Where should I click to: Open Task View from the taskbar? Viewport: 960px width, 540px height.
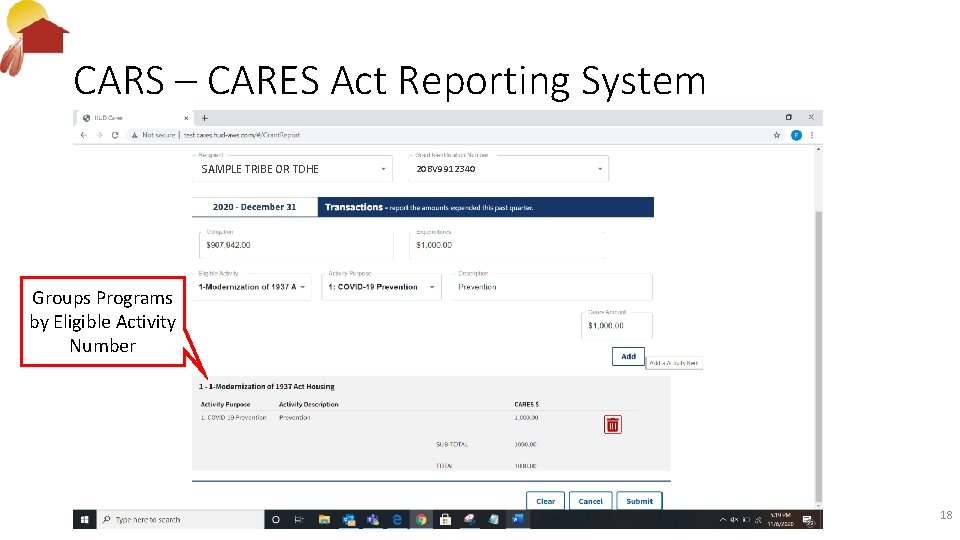click(x=299, y=519)
